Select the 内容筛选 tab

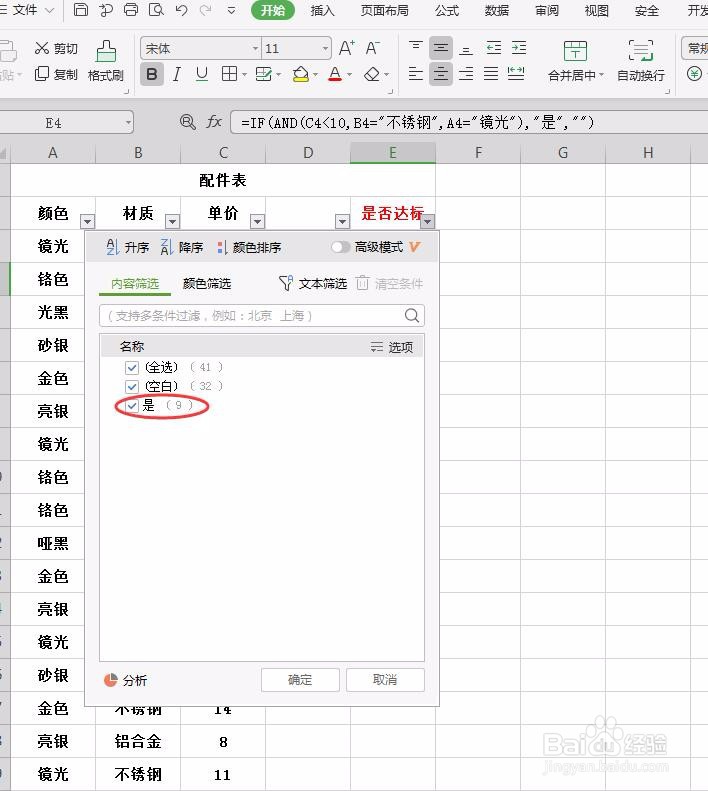click(x=135, y=284)
